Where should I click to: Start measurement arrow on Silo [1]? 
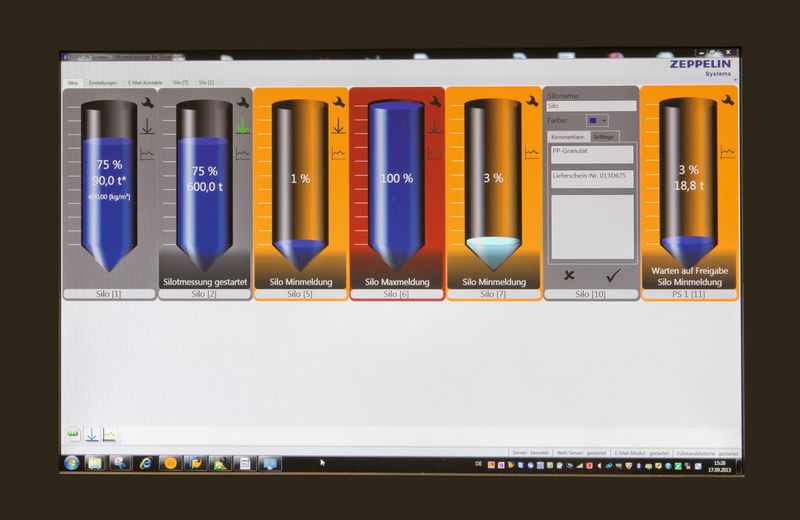(147, 126)
